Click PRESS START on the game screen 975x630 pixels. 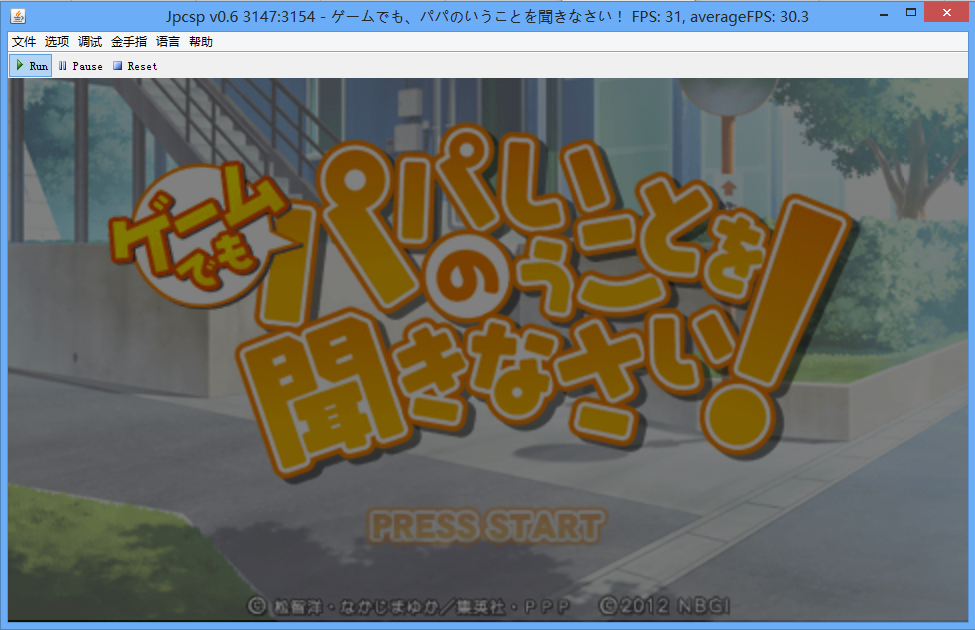pos(487,526)
